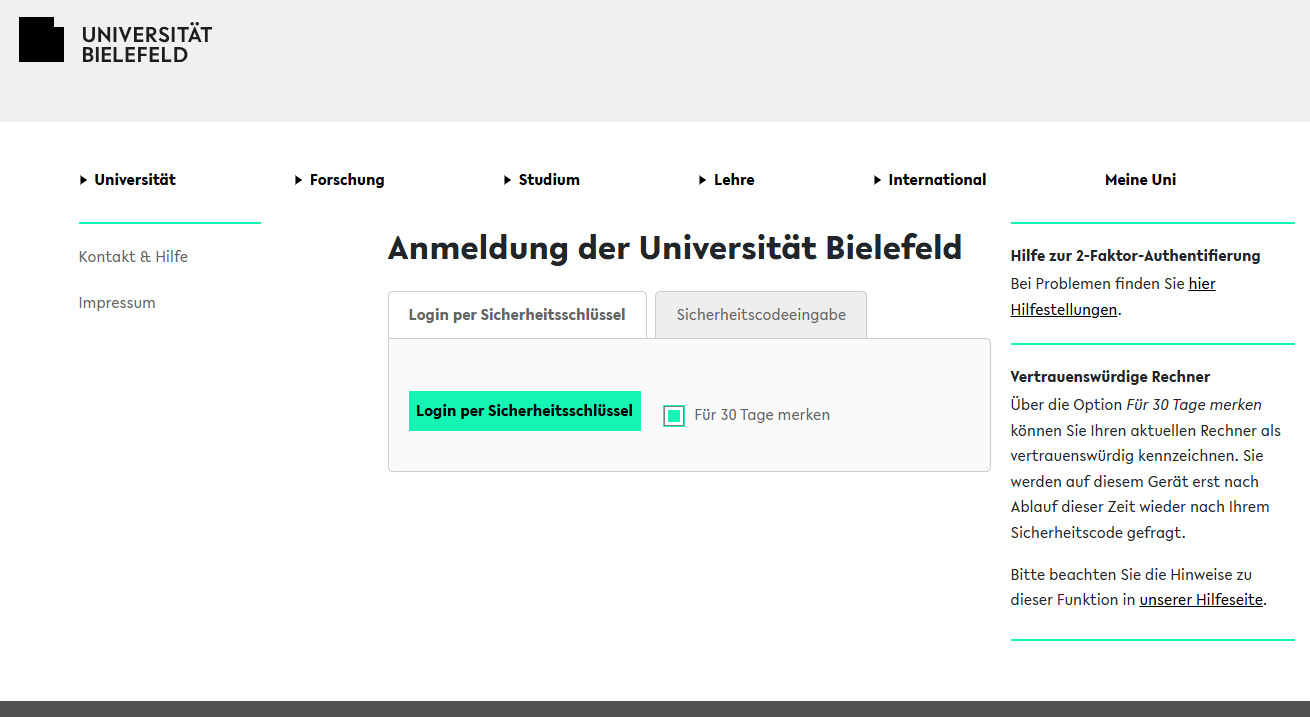Expand the Forschung menu triangle
The height and width of the screenshot is (717, 1310).
point(299,180)
